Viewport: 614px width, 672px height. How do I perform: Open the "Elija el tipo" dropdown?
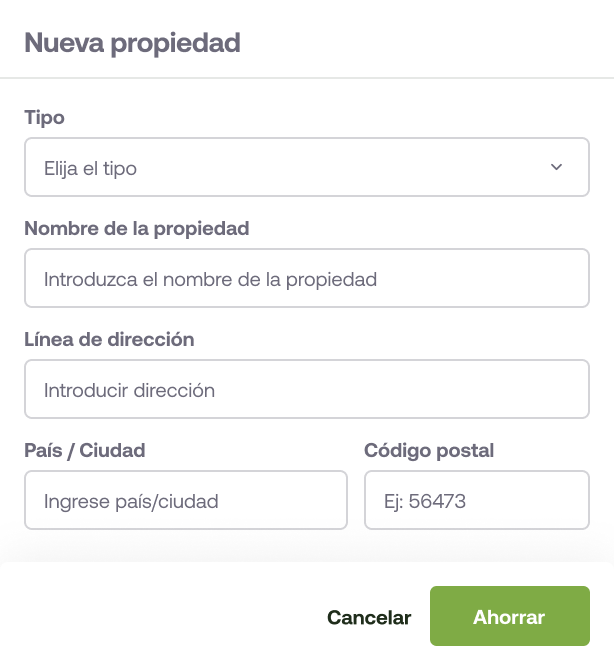(x=306, y=167)
